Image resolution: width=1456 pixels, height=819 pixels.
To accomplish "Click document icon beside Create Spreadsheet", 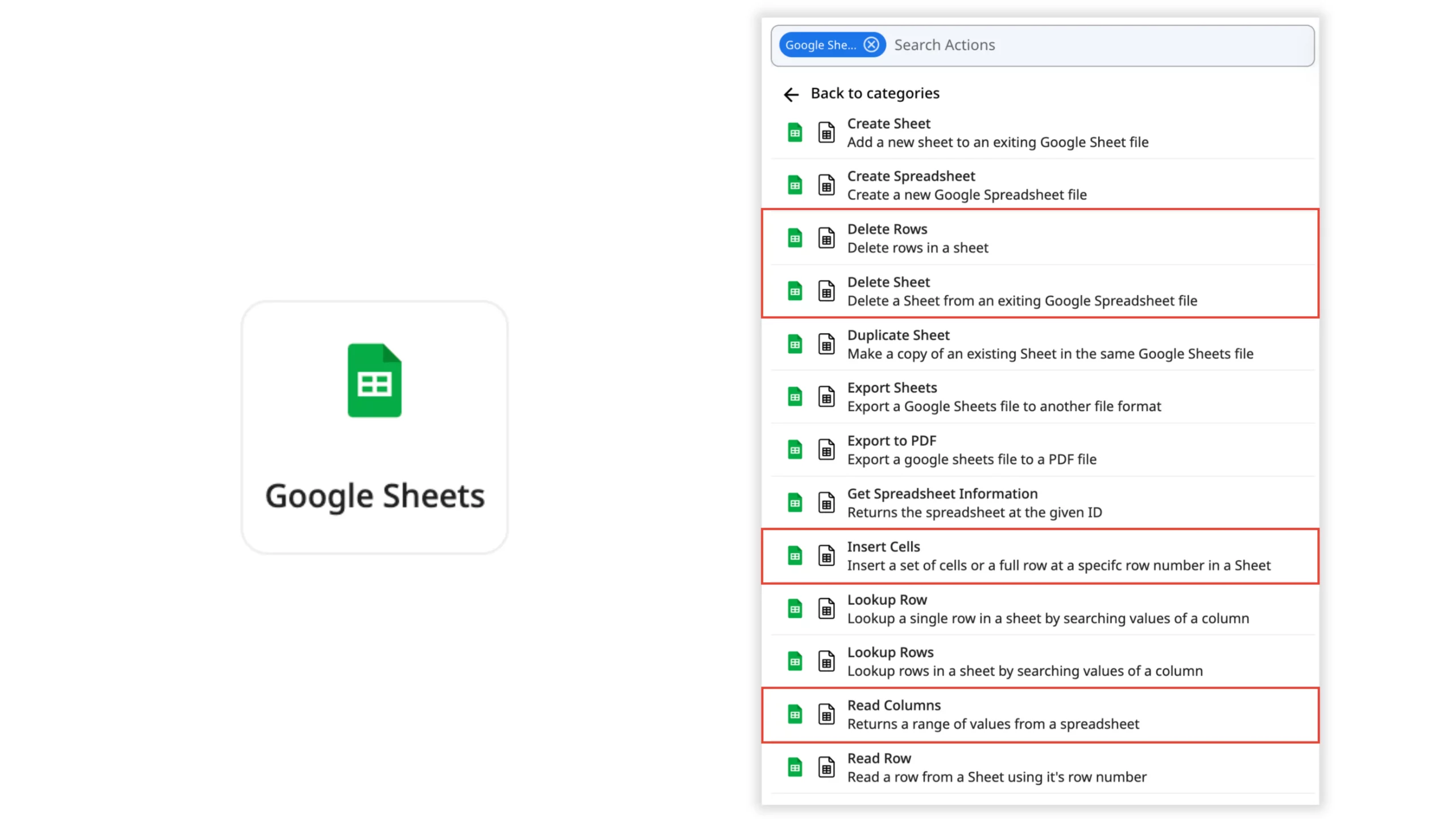I will click(826, 185).
